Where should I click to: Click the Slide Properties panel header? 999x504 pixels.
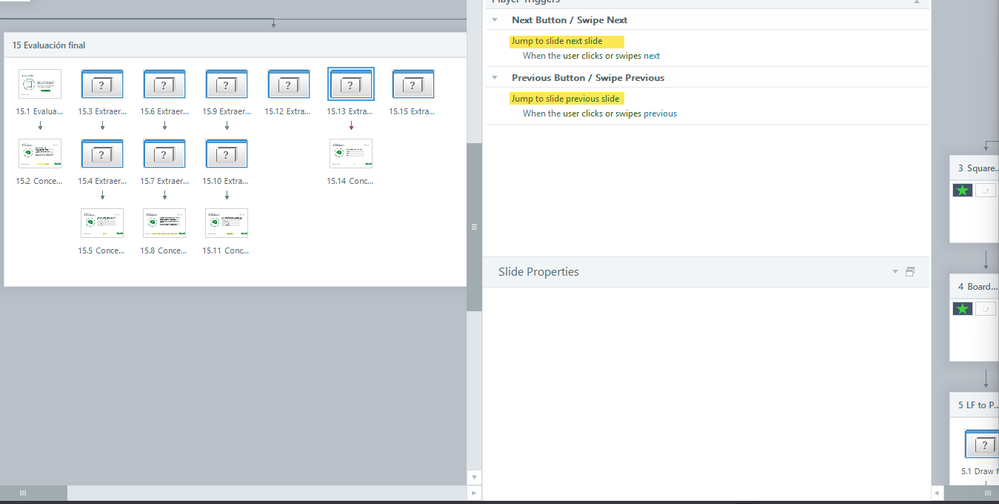706,272
